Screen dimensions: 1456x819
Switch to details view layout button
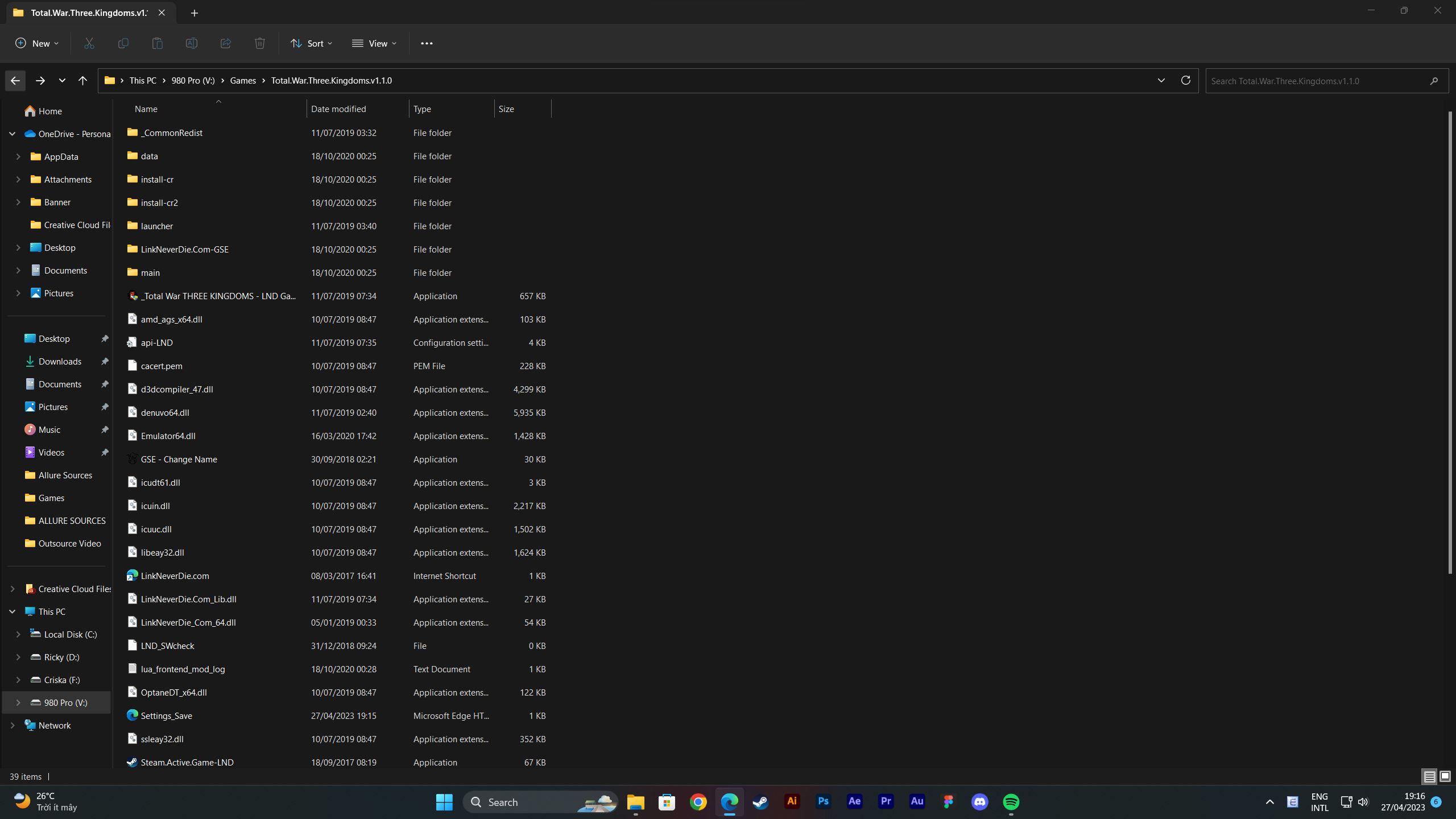1429,776
